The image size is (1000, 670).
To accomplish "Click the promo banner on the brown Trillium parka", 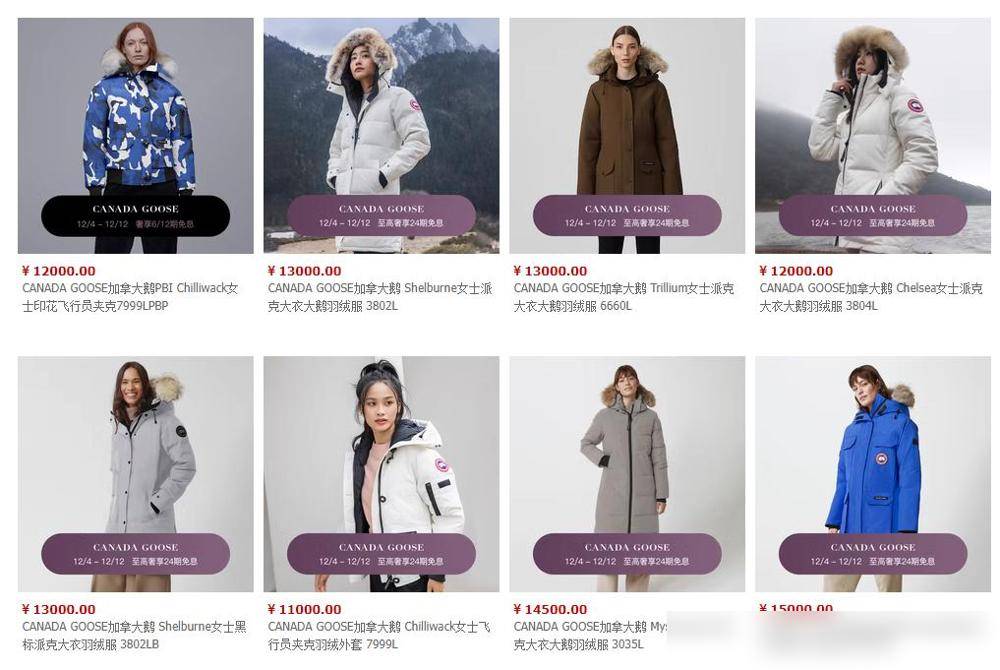I will (627, 215).
